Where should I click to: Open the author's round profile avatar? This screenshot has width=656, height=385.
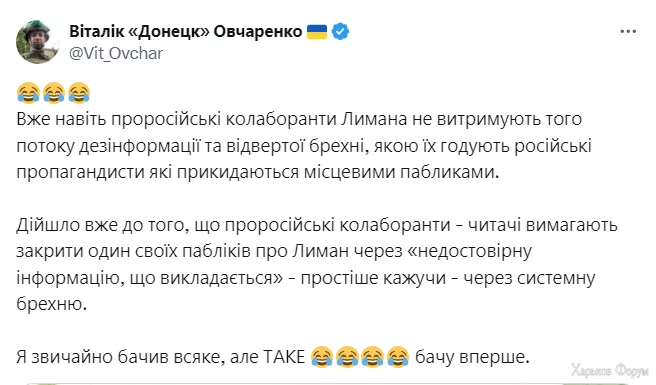pyautogui.click(x=38, y=42)
